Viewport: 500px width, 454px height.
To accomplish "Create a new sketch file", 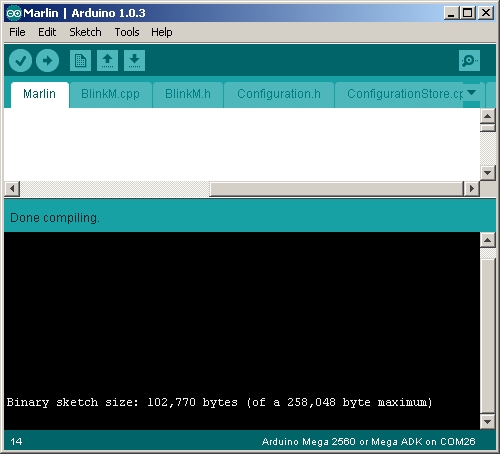I will click(80, 60).
